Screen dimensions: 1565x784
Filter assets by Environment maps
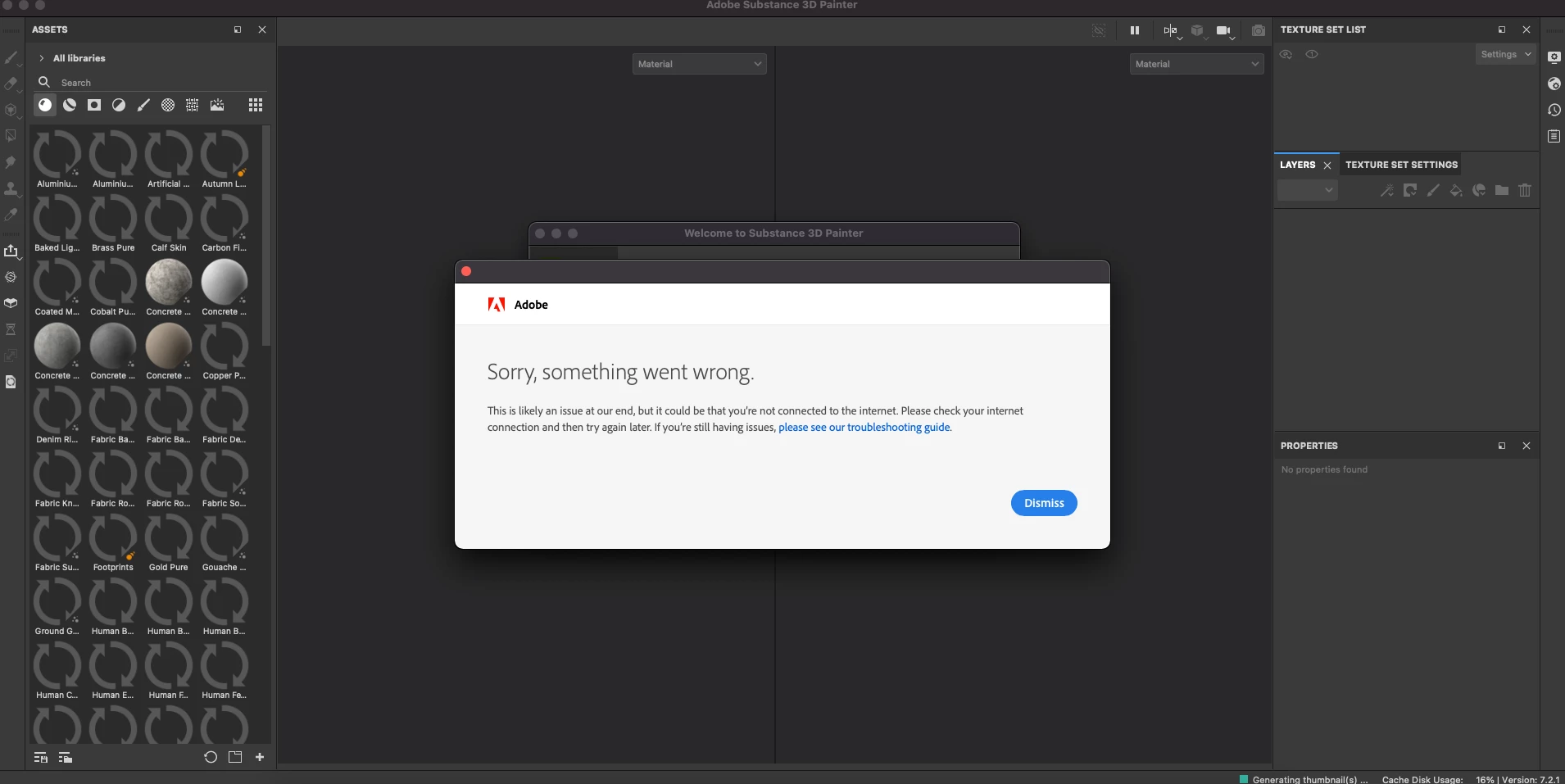(x=217, y=105)
